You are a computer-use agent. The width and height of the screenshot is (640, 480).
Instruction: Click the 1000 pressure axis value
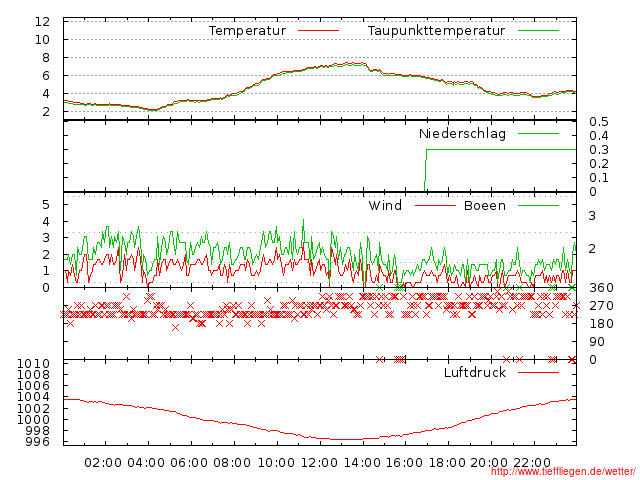pyautogui.click(x=33, y=419)
